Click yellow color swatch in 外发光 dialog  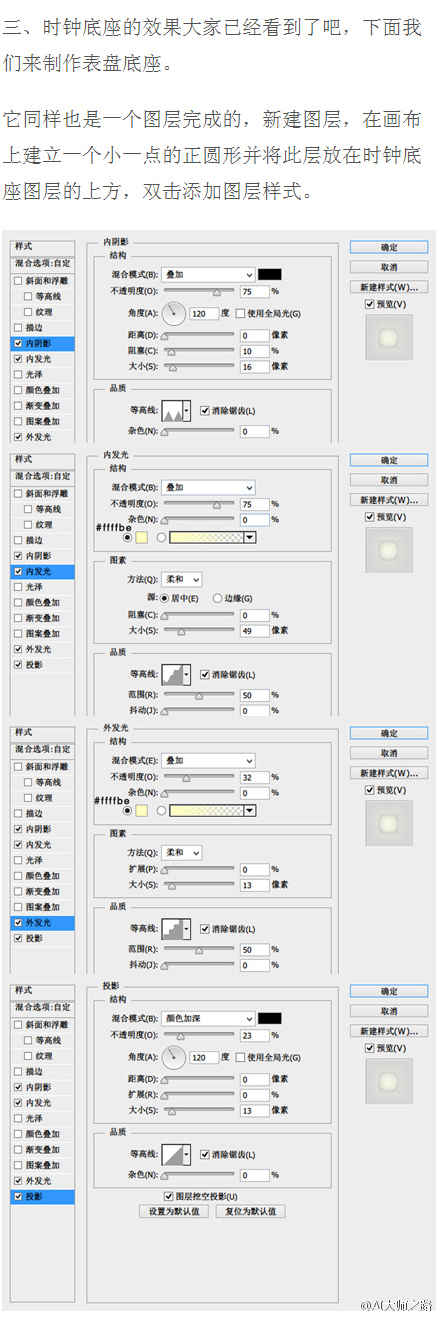pyautogui.click(x=141, y=811)
